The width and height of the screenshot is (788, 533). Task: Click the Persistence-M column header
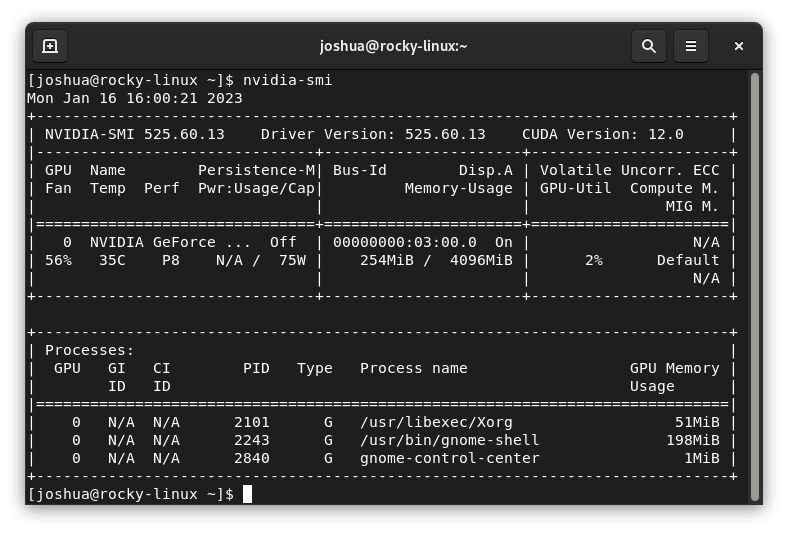[256, 170]
